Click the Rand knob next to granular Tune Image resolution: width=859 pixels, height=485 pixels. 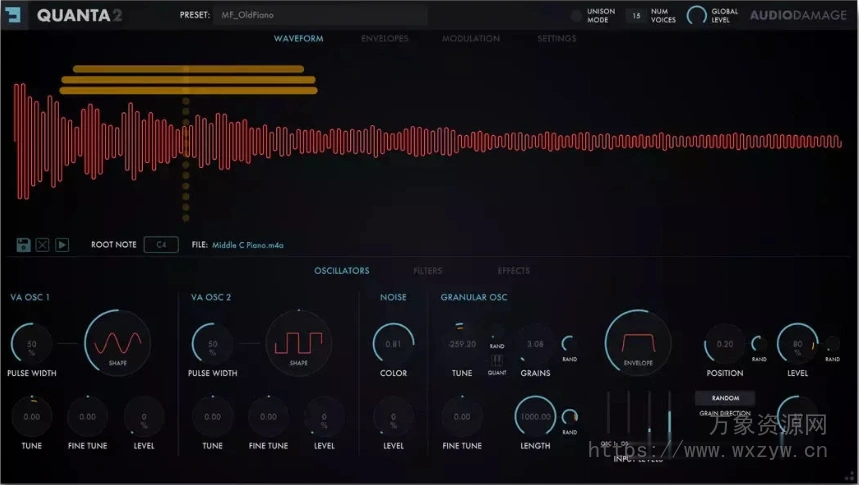pyautogui.click(x=497, y=334)
